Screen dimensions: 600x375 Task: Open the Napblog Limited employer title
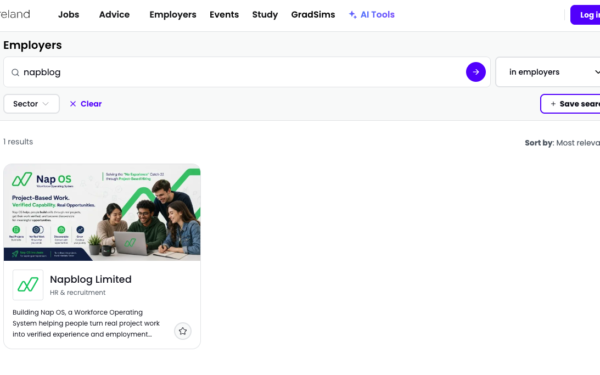(x=91, y=279)
